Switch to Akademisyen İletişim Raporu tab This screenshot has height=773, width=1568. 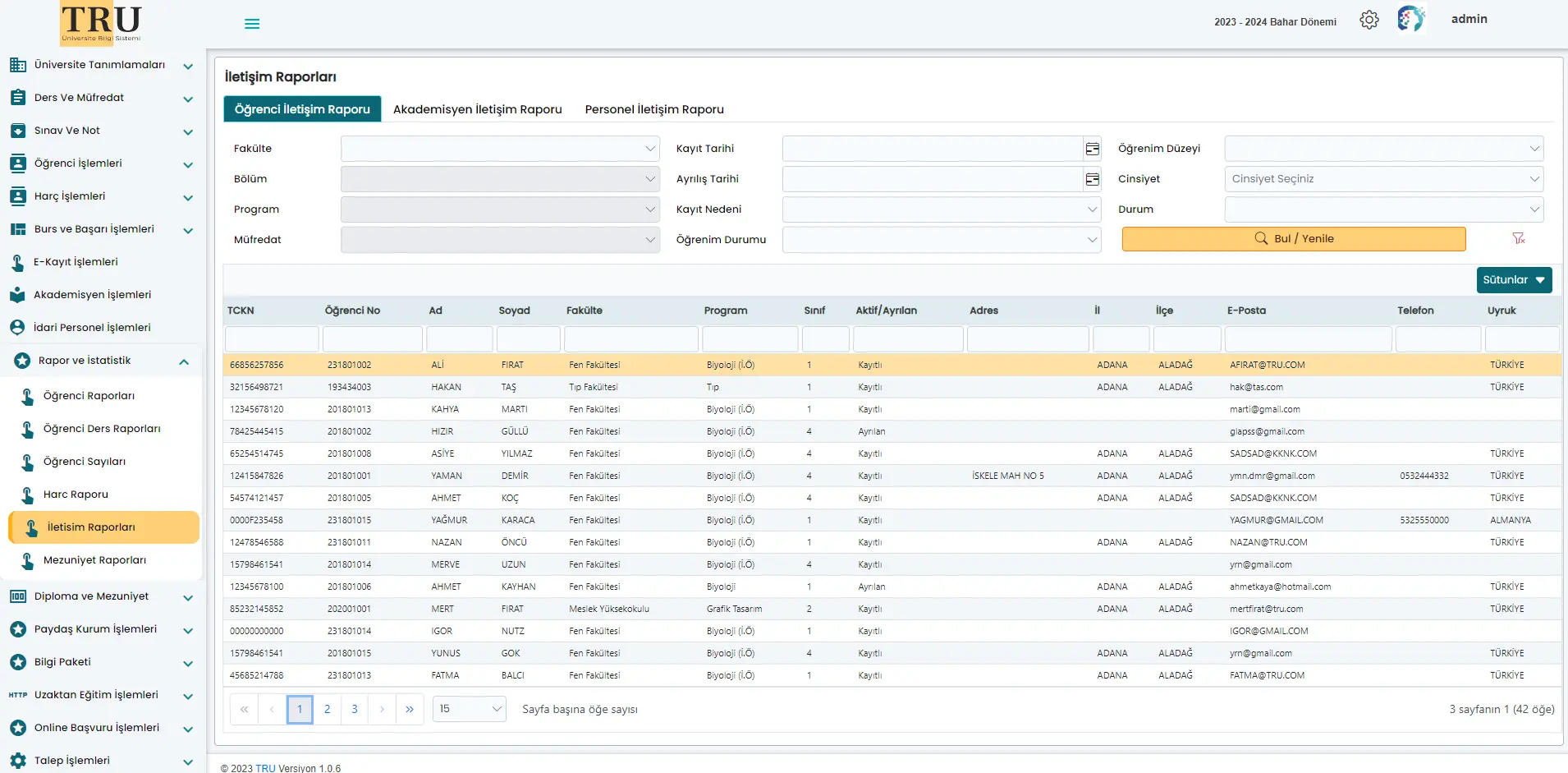pos(477,109)
